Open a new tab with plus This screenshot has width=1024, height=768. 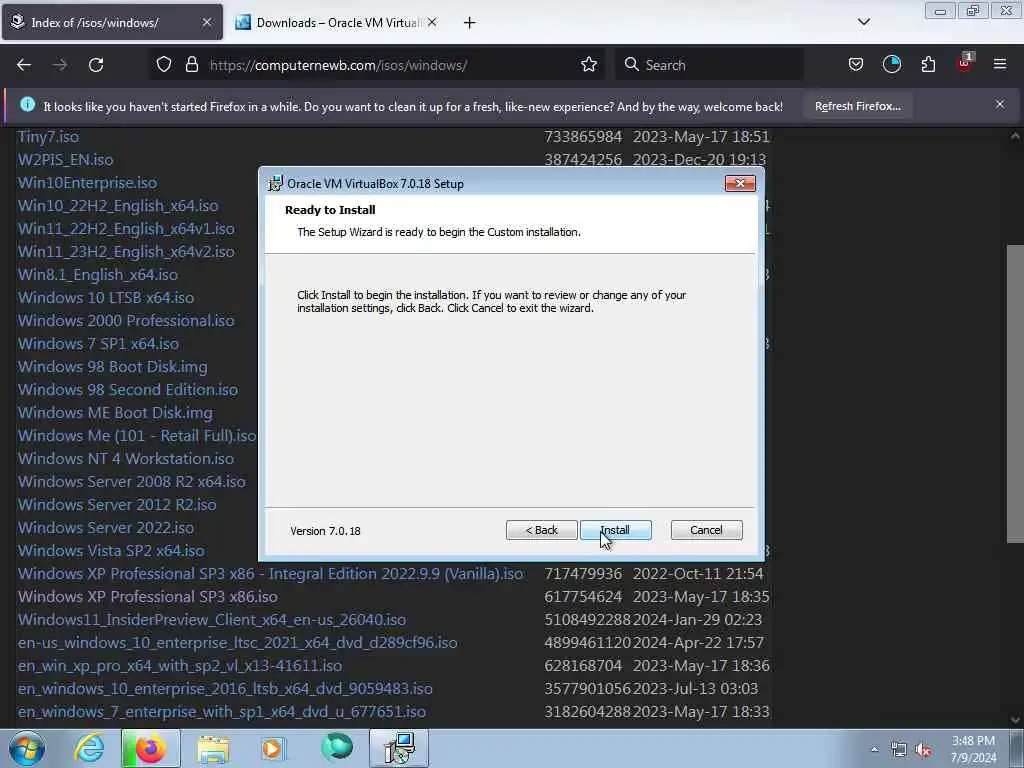click(x=469, y=23)
